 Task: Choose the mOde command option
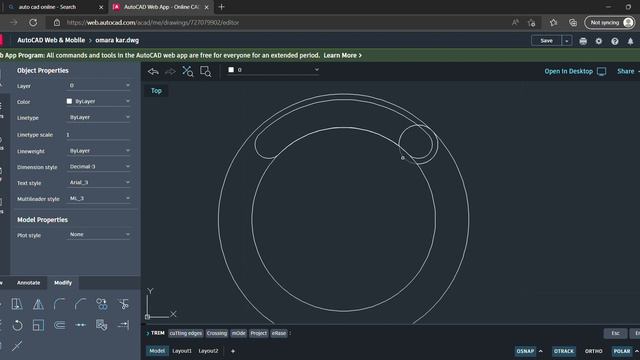[239, 333]
